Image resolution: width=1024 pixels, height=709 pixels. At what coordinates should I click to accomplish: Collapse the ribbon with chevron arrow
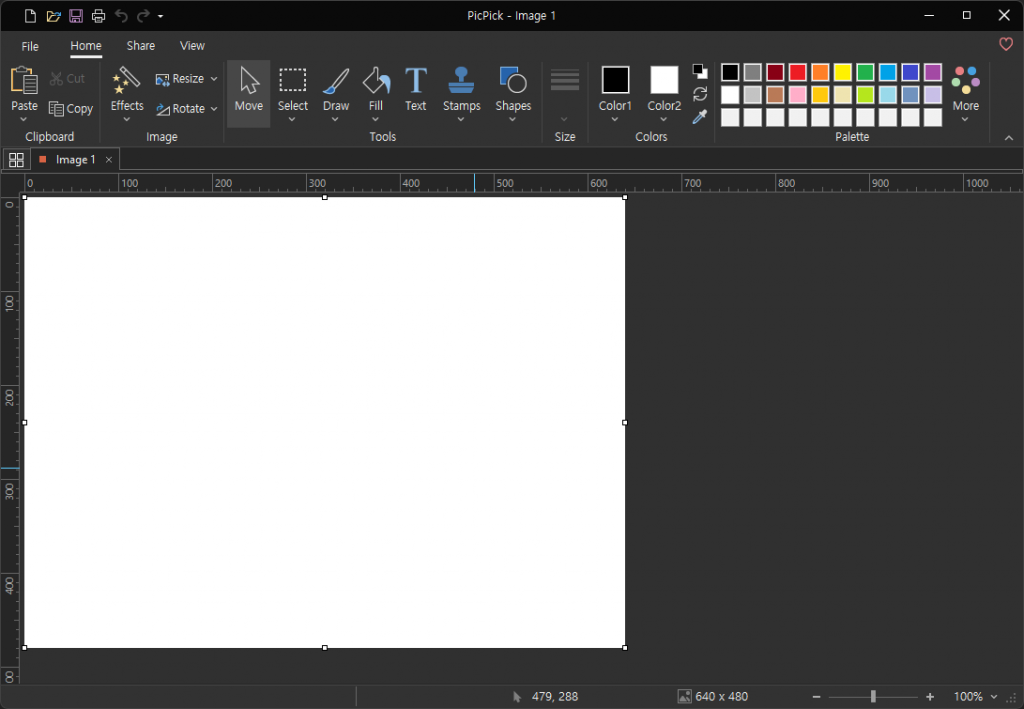pos(1008,138)
